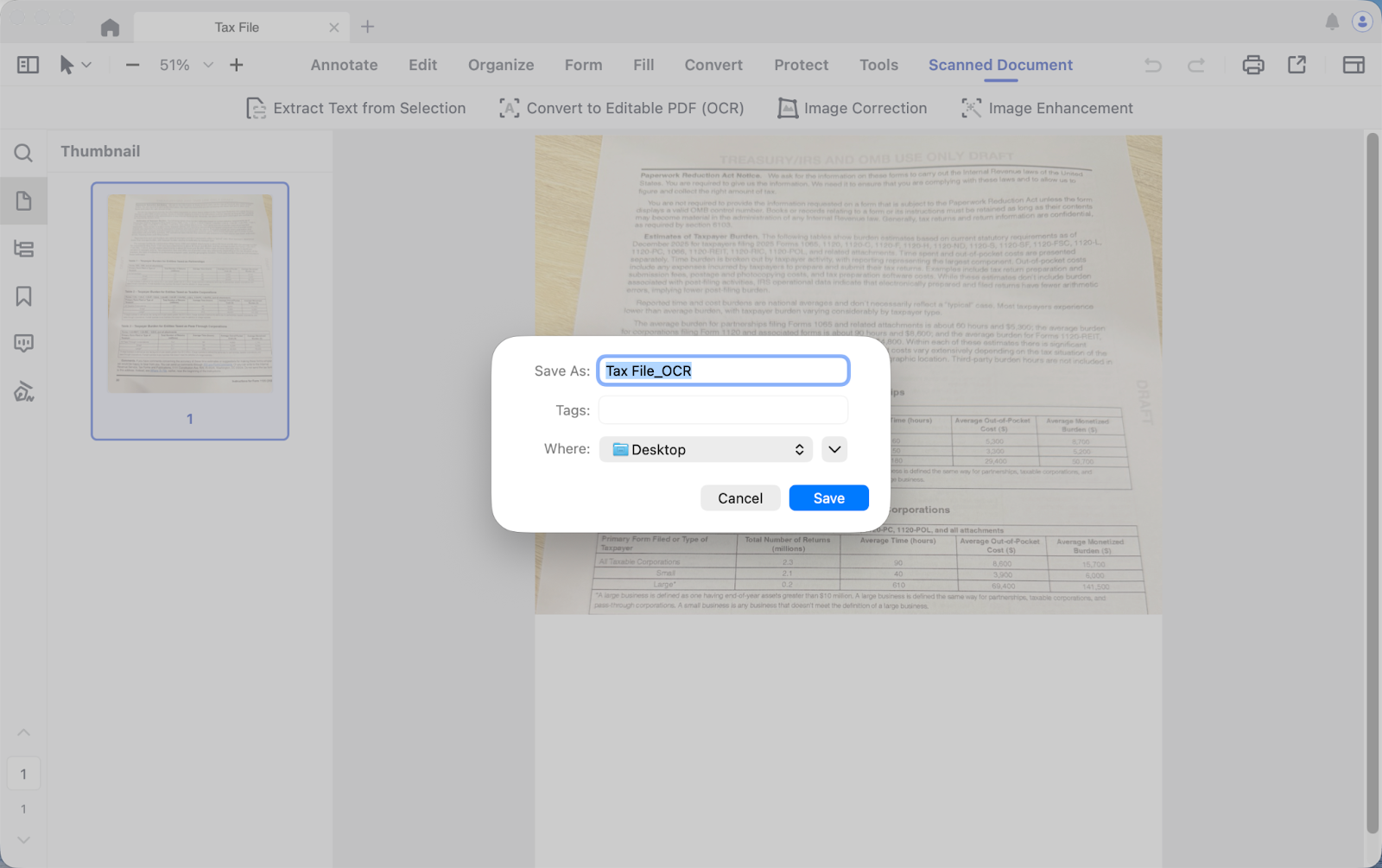Image resolution: width=1382 pixels, height=868 pixels.
Task: Switch to the Organize tab
Action: point(501,65)
